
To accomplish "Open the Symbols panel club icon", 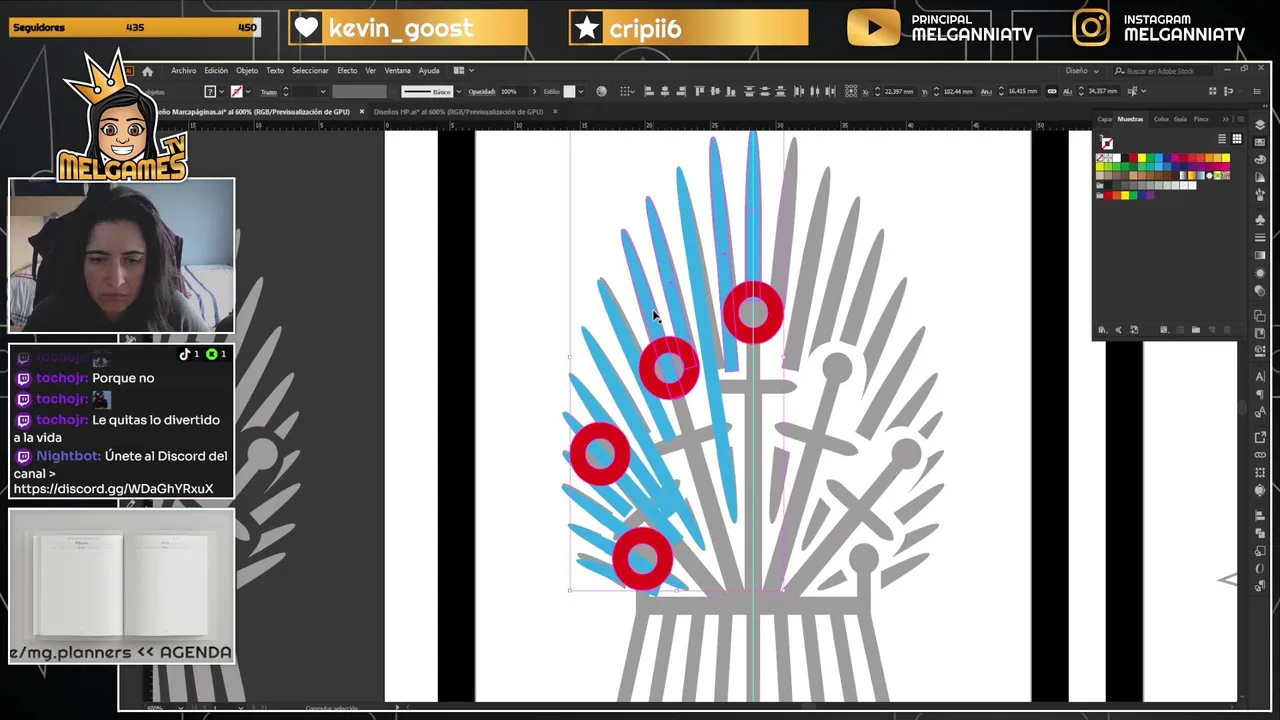I will (x=1260, y=220).
